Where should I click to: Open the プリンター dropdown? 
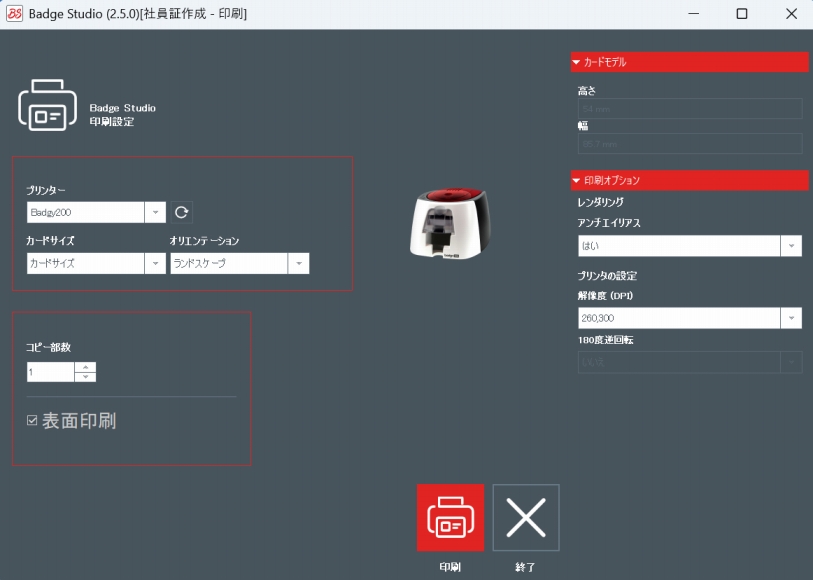(155, 212)
